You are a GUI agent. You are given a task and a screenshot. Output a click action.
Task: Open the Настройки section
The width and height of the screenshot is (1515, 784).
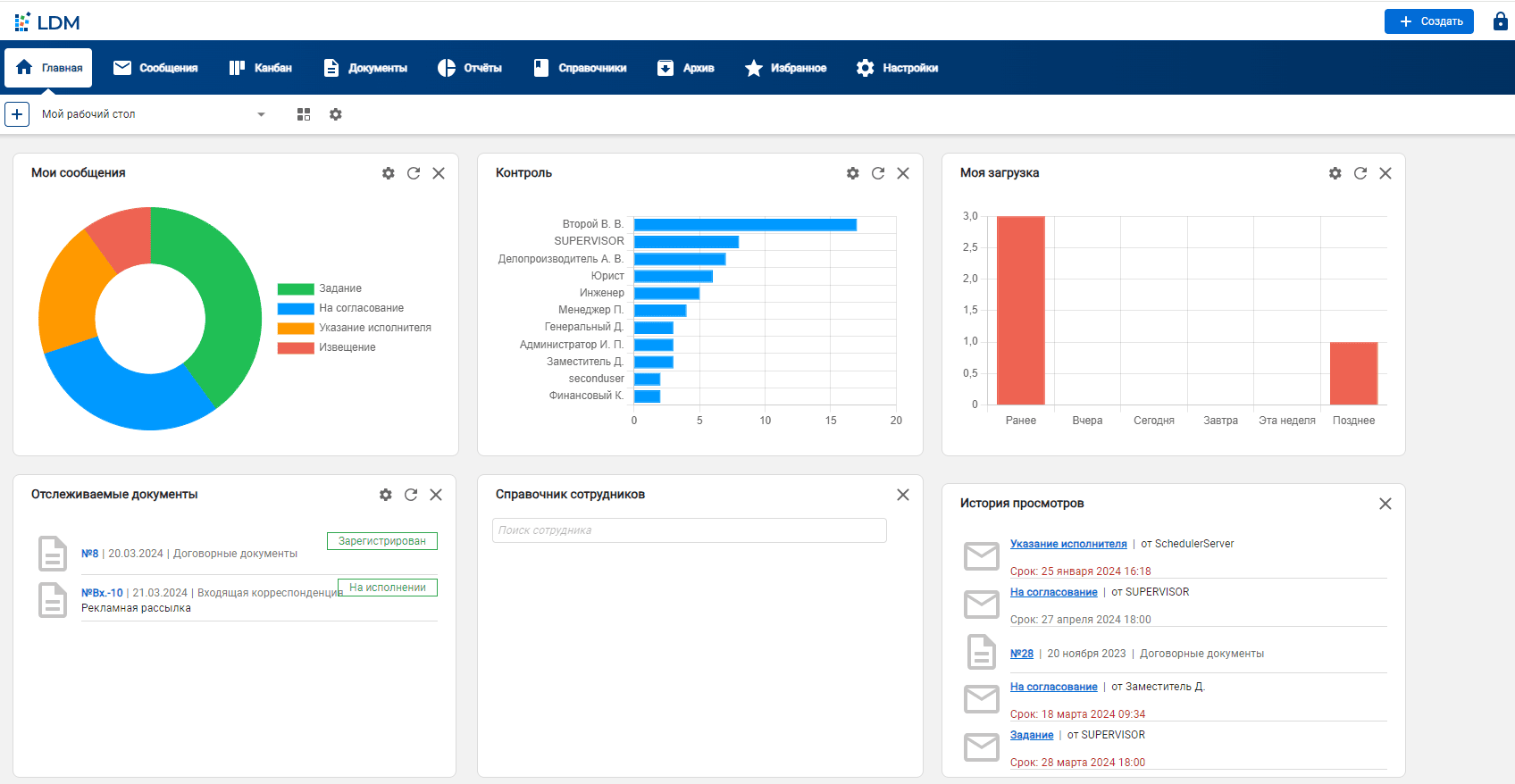[897, 68]
